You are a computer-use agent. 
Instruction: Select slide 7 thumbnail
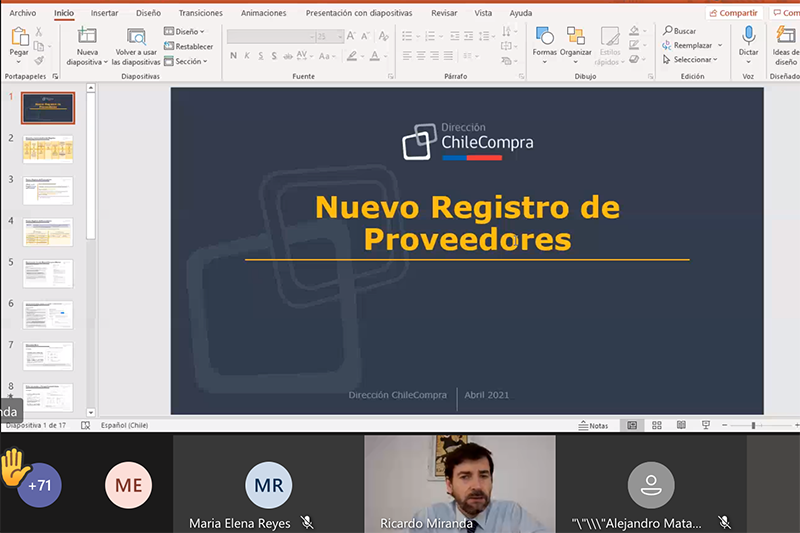tap(48, 356)
